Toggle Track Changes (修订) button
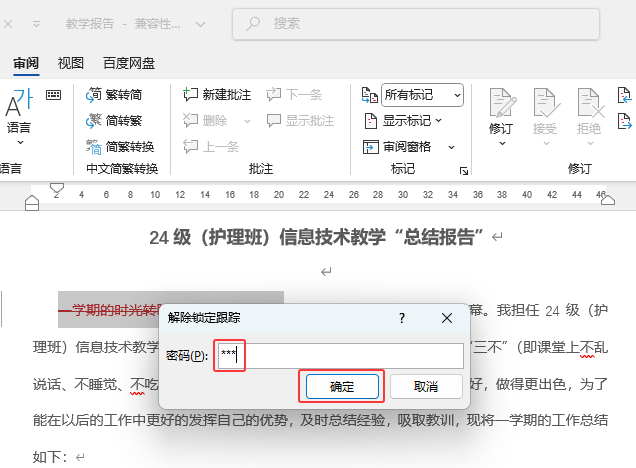This screenshot has height=468, width=636. coord(501,110)
